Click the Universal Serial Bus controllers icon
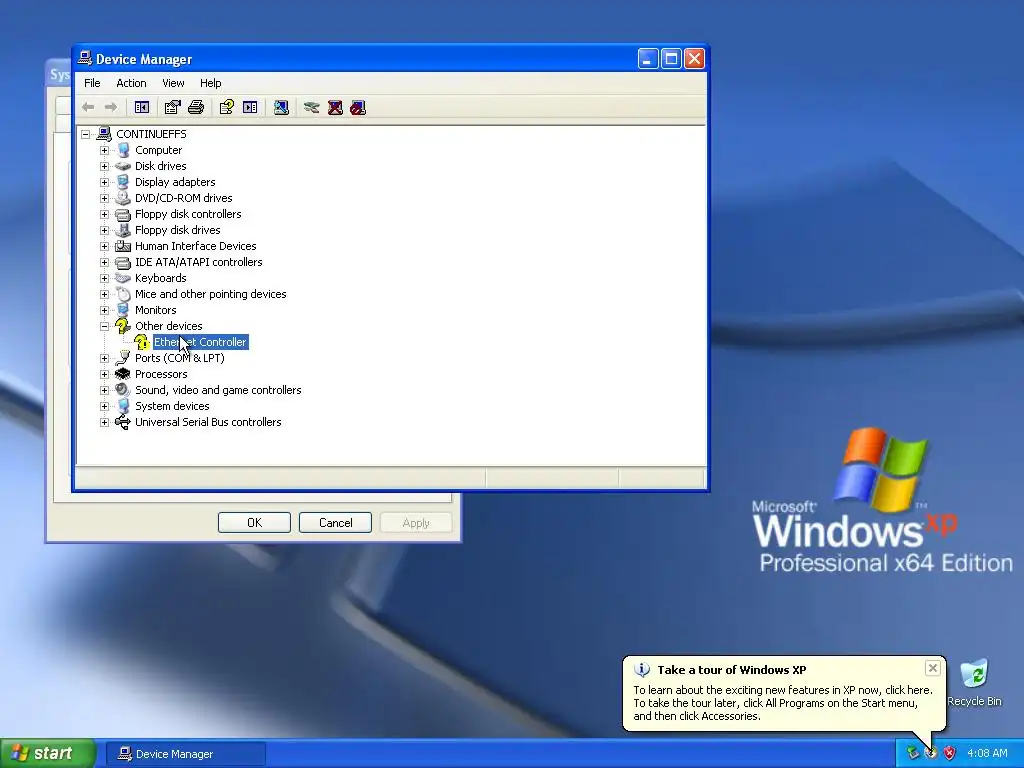 123,422
